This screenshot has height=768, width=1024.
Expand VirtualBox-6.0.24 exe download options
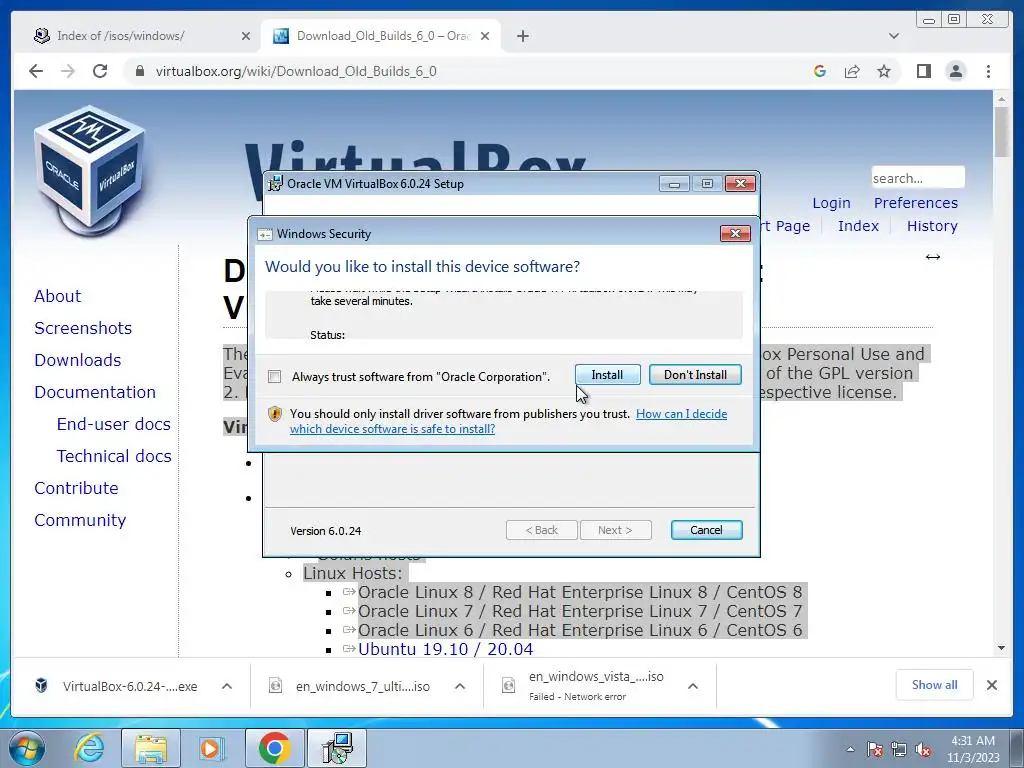pyautogui.click(x=227, y=686)
